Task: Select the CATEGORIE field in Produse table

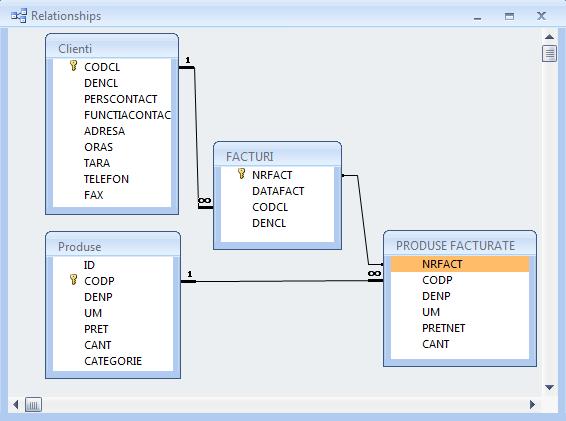Action: click(113, 361)
